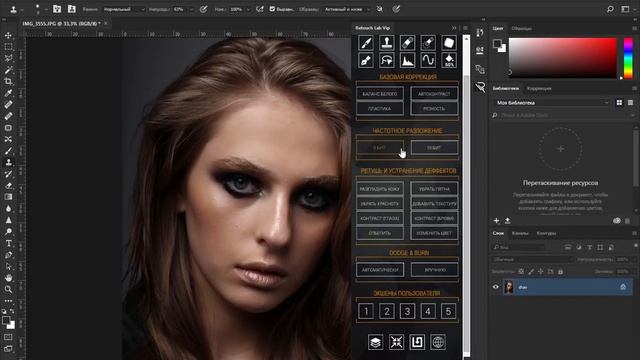
Task: Select the Move tool in the left toolbar
Action: pos(8,36)
